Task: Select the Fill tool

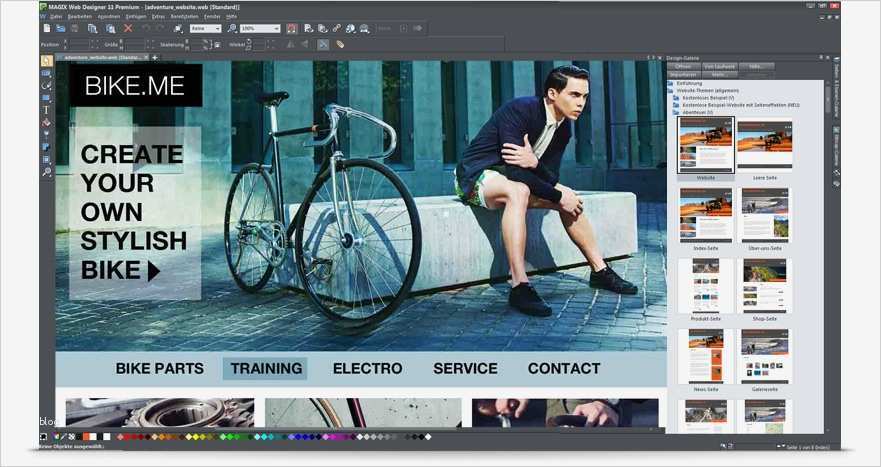Action: 47,123
